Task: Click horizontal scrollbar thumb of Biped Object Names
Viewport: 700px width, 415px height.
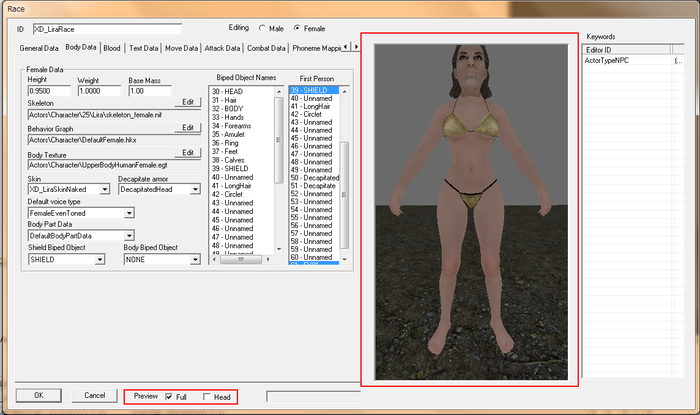Action: (241, 259)
